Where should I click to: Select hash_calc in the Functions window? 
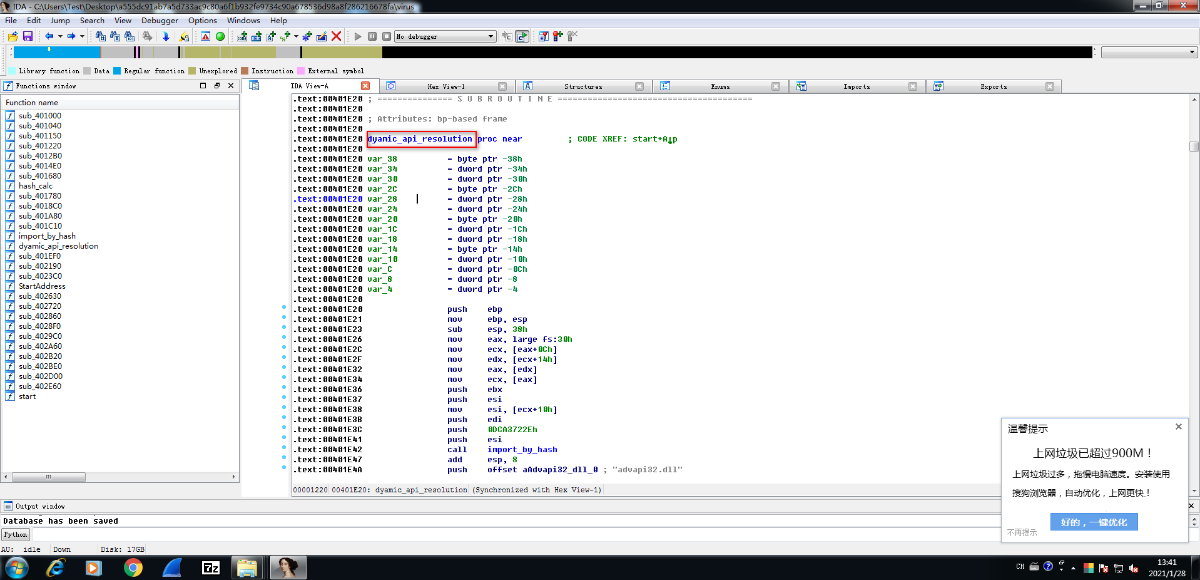[36, 186]
